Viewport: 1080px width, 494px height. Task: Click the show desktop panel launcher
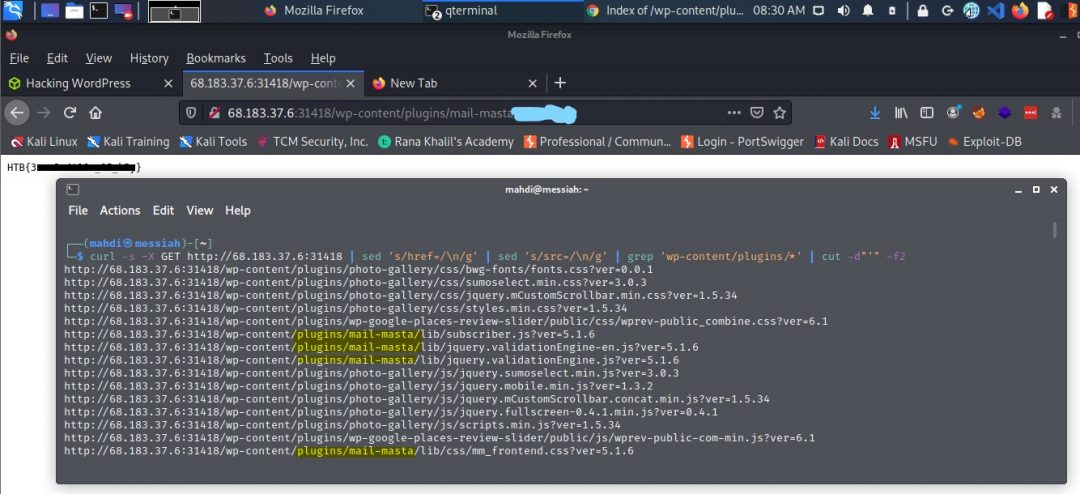pyautogui.click(x=50, y=10)
